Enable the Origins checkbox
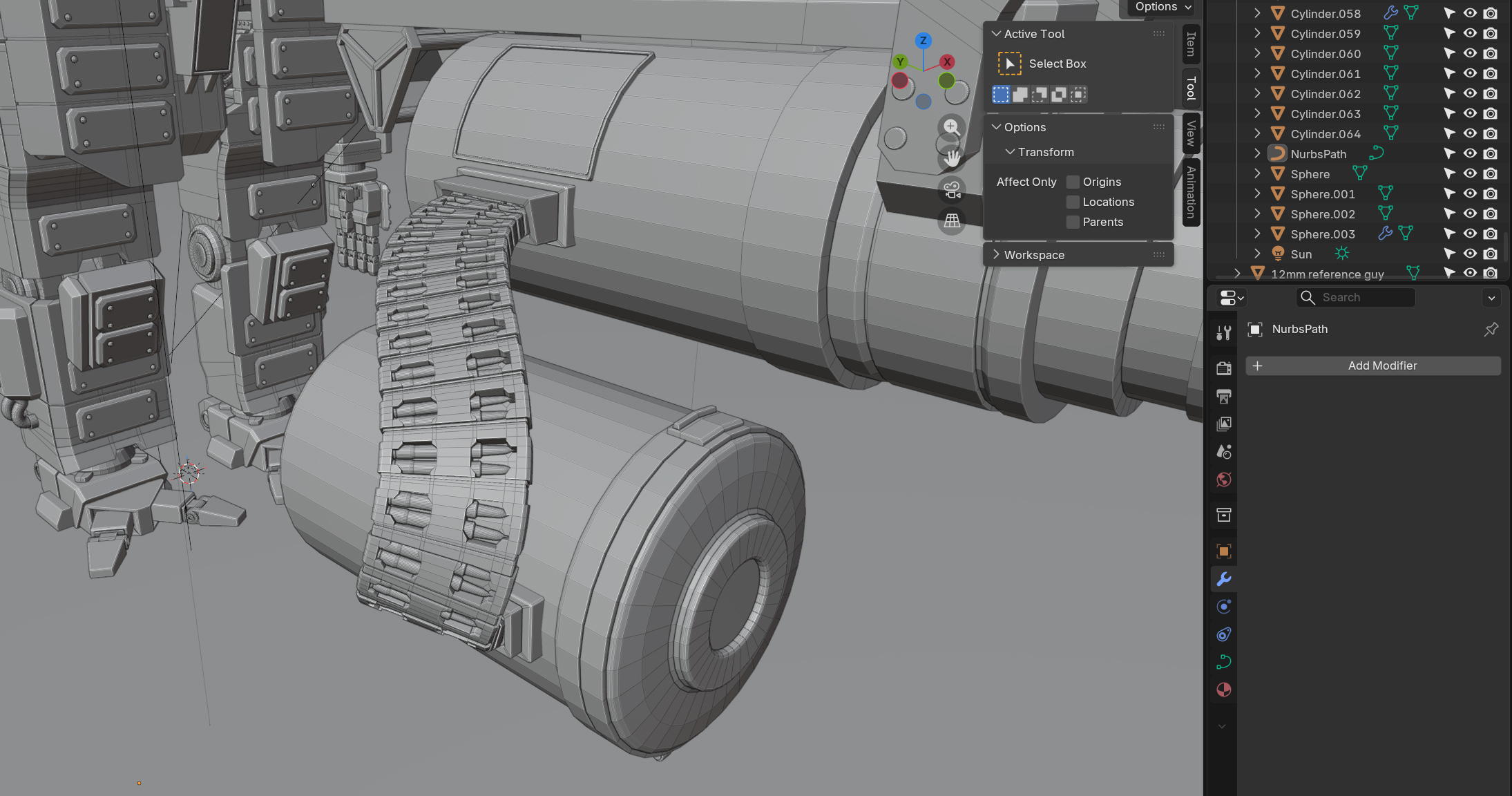The image size is (1512, 796). 1073,182
